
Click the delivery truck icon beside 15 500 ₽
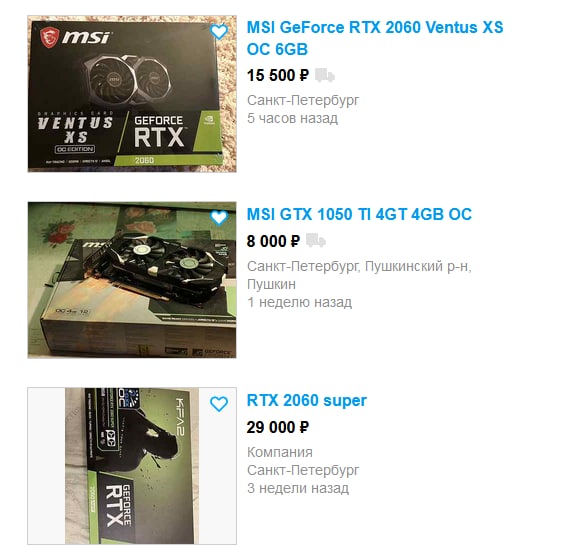coord(325,75)
